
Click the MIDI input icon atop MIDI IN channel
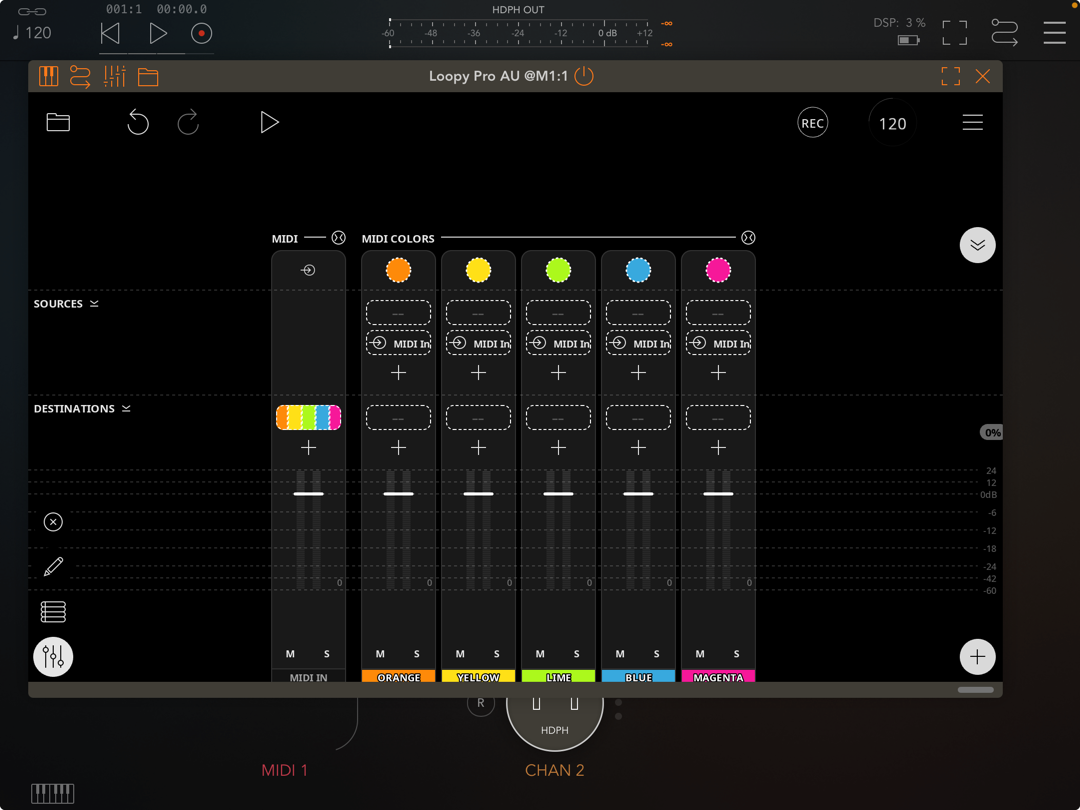(x=308, y=270)
